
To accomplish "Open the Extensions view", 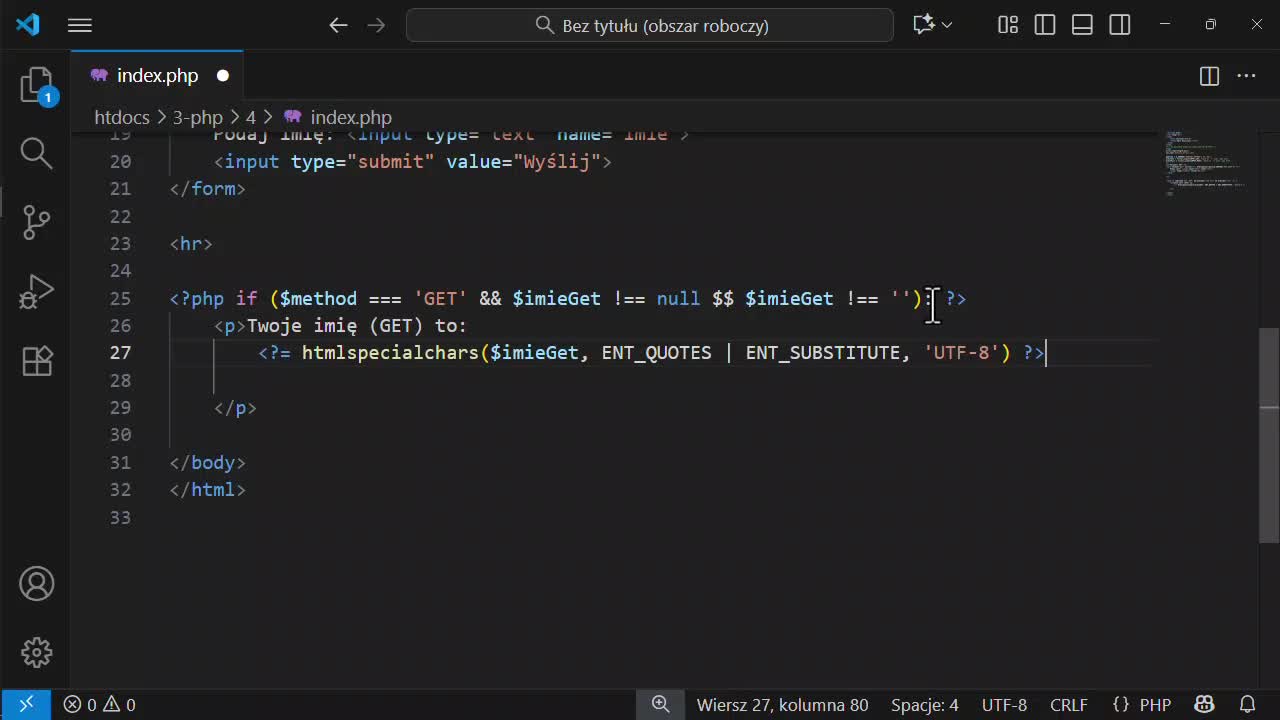I will click(37, 361).
